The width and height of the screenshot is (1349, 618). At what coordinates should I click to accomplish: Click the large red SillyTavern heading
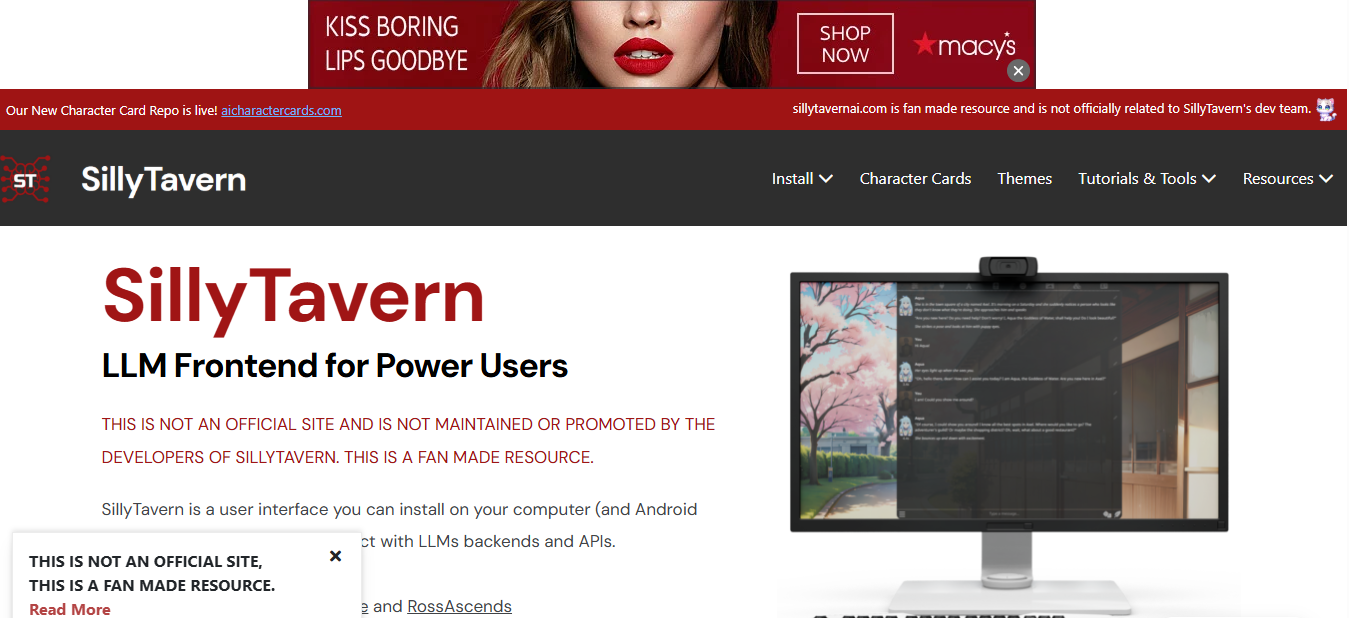tap(293, 296)
